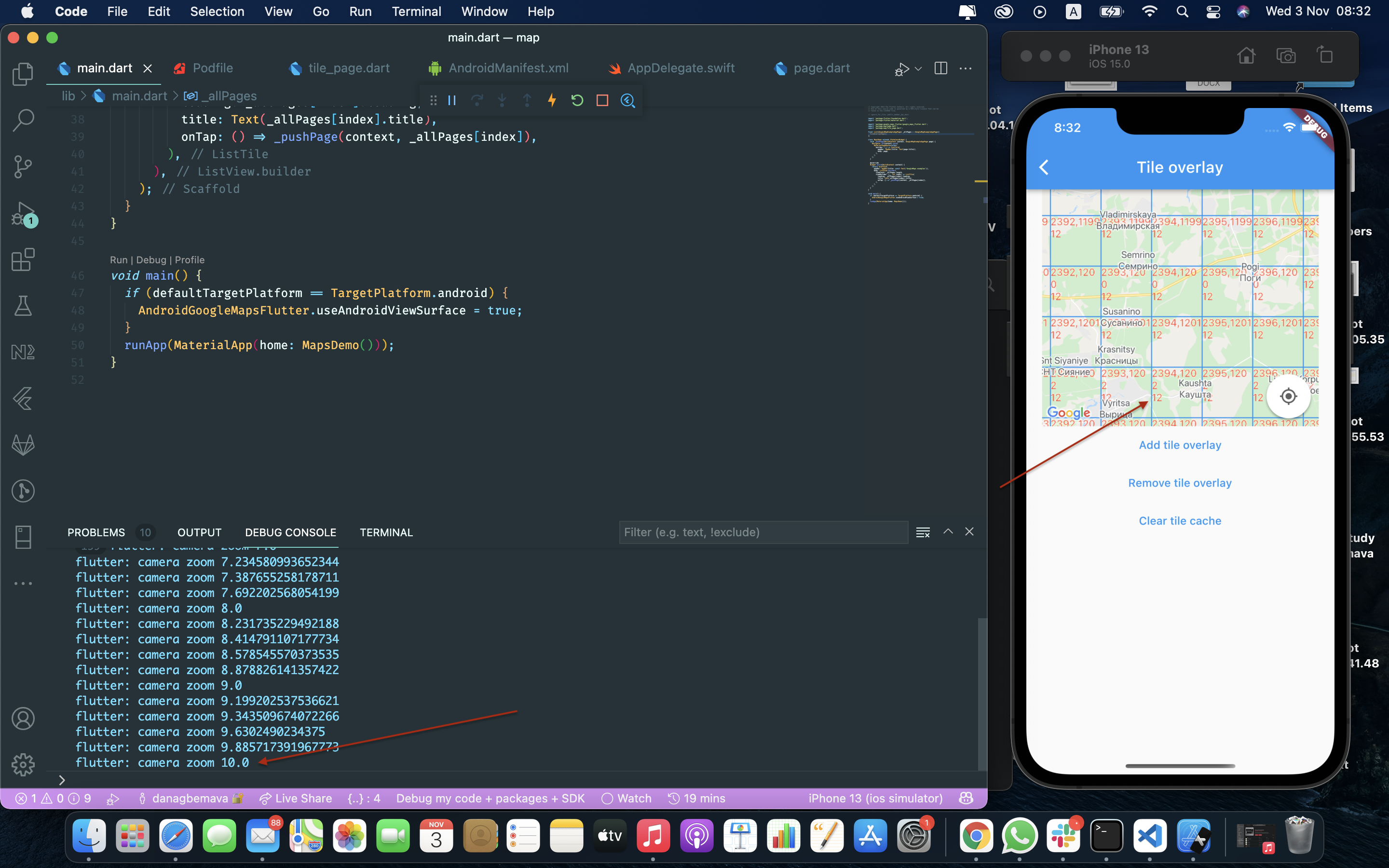
Task: Open the Source Control view
Action: coord(23,166)
